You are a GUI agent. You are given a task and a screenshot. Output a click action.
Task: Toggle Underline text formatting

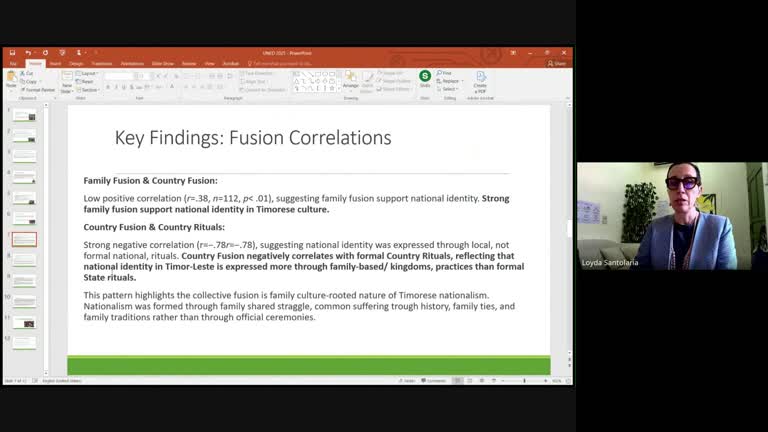(122, 87)
